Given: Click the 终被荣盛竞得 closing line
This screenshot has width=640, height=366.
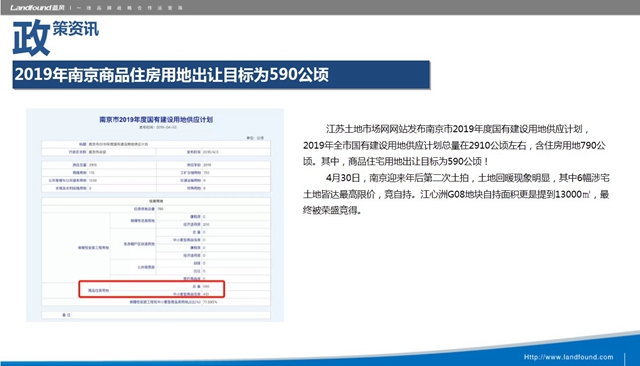Looking at the screenshot, I should [x=332, y=211].
